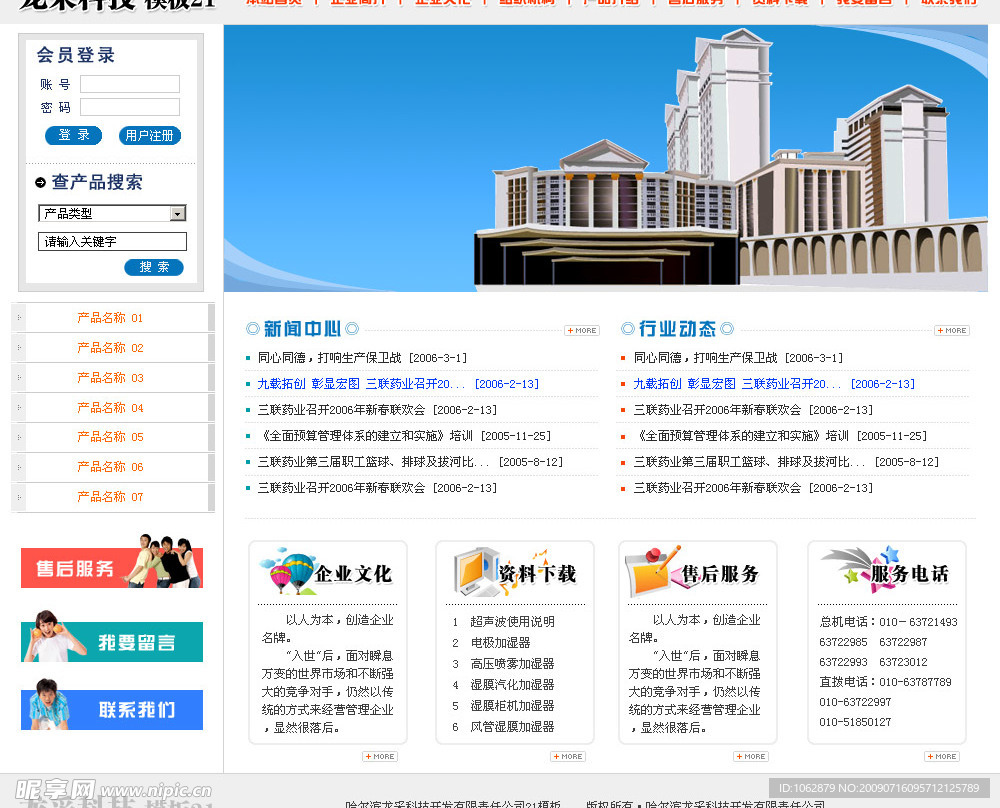Focus the 账号 account input field

130,84
